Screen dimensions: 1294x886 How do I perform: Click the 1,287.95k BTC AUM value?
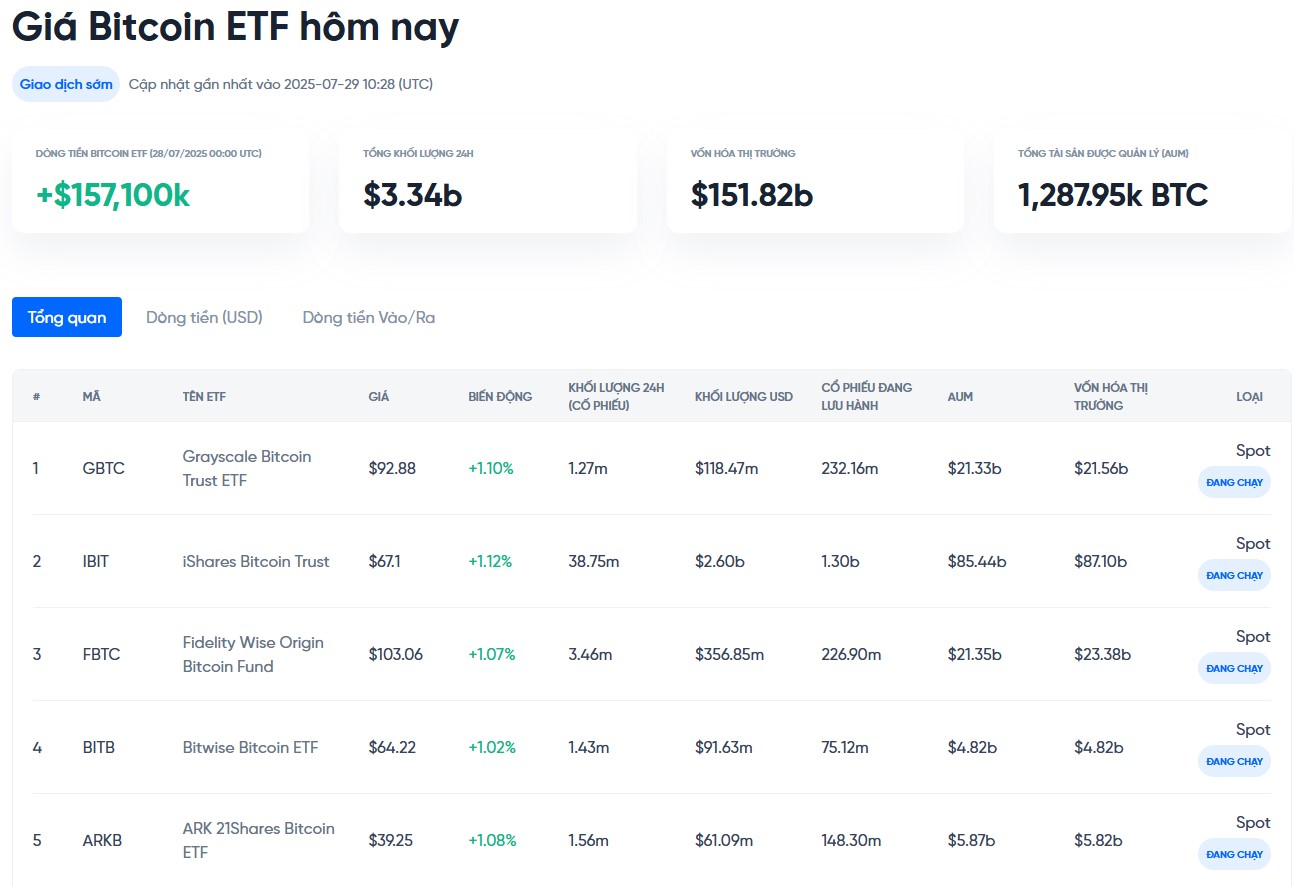[1113, 195]
